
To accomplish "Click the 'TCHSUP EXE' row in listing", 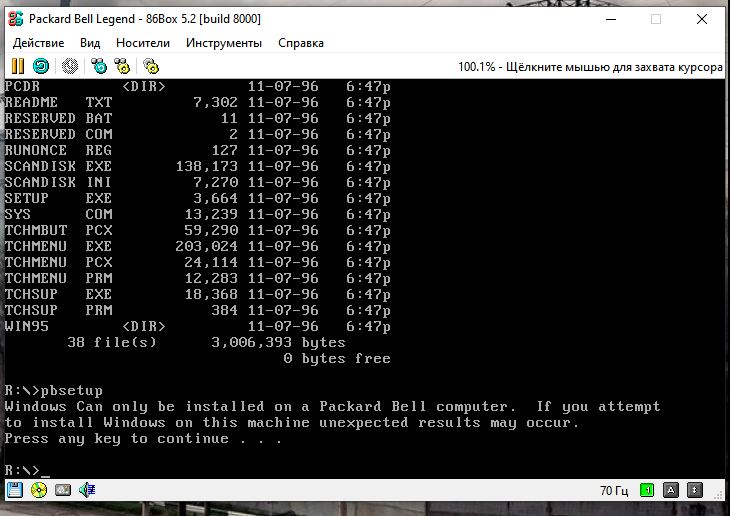I will click(x=197, y=294).
